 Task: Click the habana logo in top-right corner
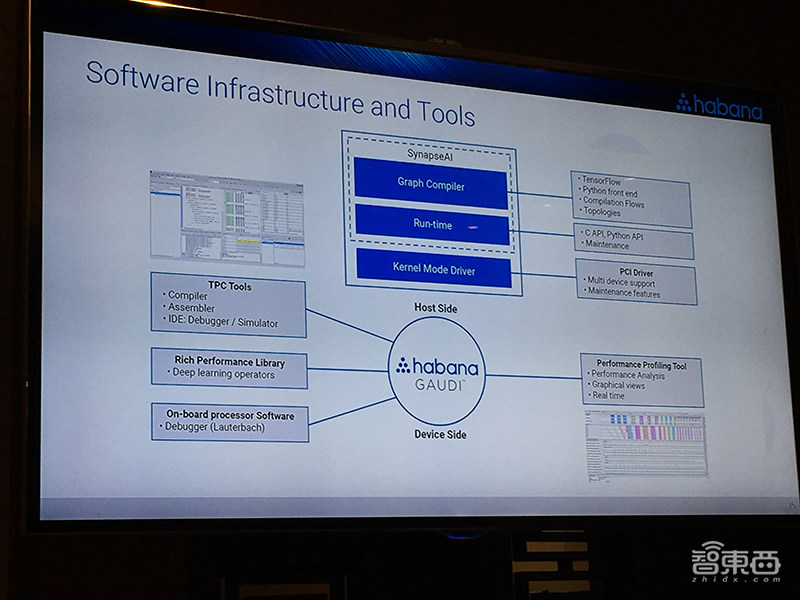coord(718,104)
